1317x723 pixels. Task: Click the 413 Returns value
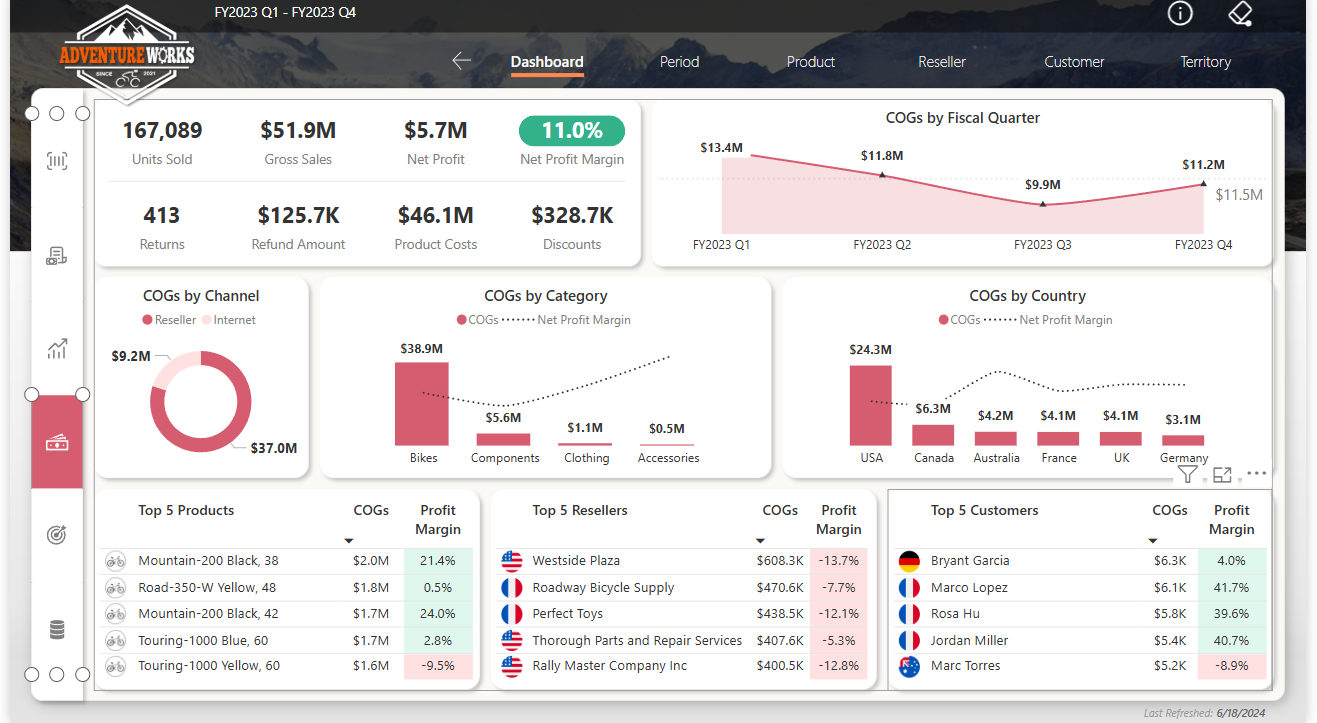[162, 215]
